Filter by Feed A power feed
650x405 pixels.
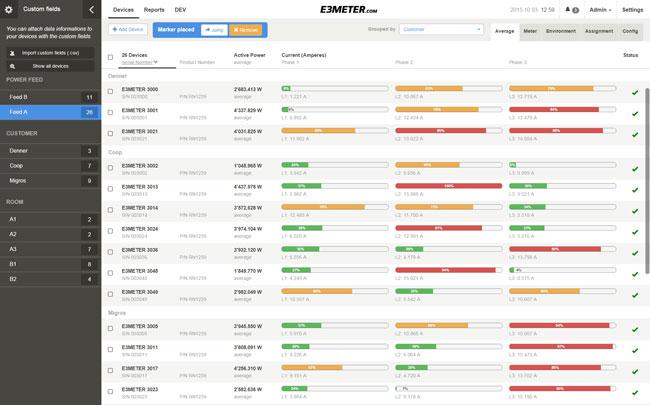50,112
